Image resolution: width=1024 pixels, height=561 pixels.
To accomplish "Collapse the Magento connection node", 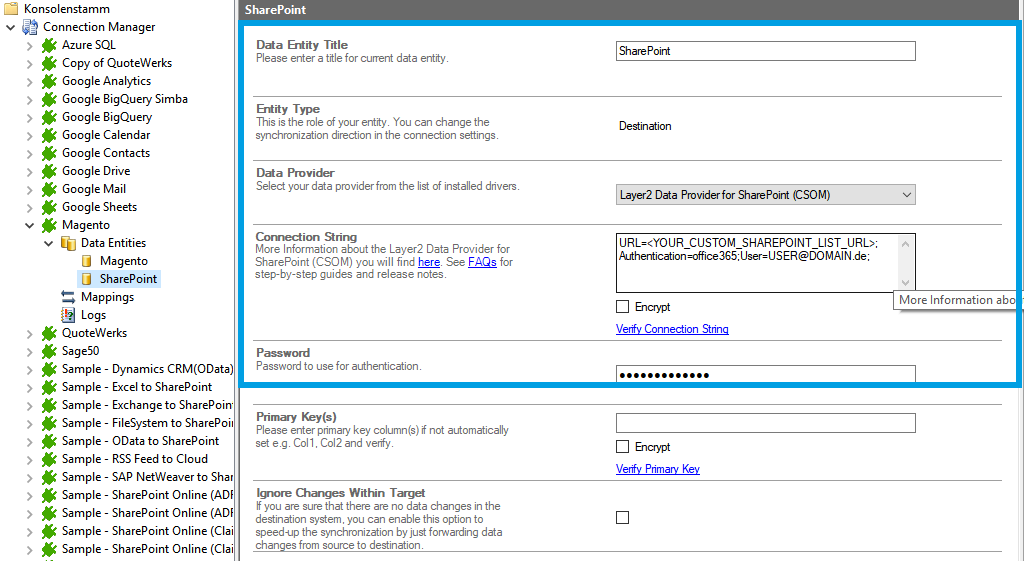I will coord(29,225).
